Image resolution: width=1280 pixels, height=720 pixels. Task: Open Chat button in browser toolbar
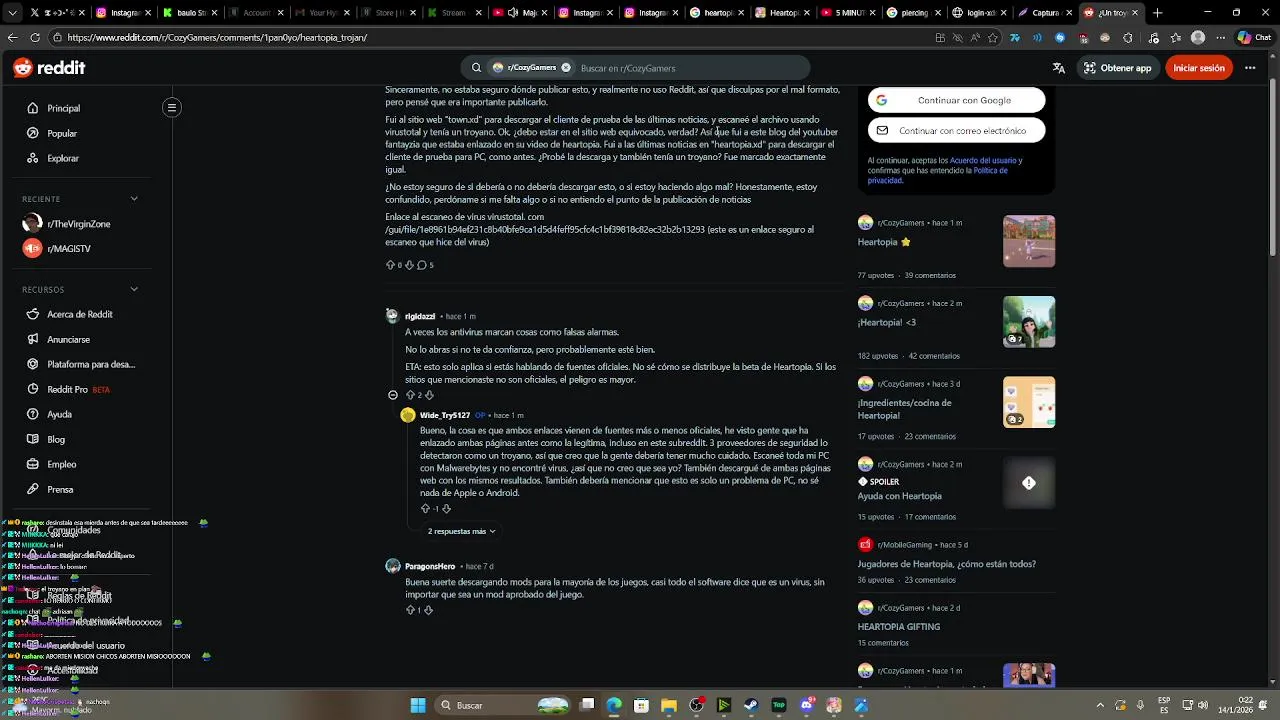point(1254,37)
